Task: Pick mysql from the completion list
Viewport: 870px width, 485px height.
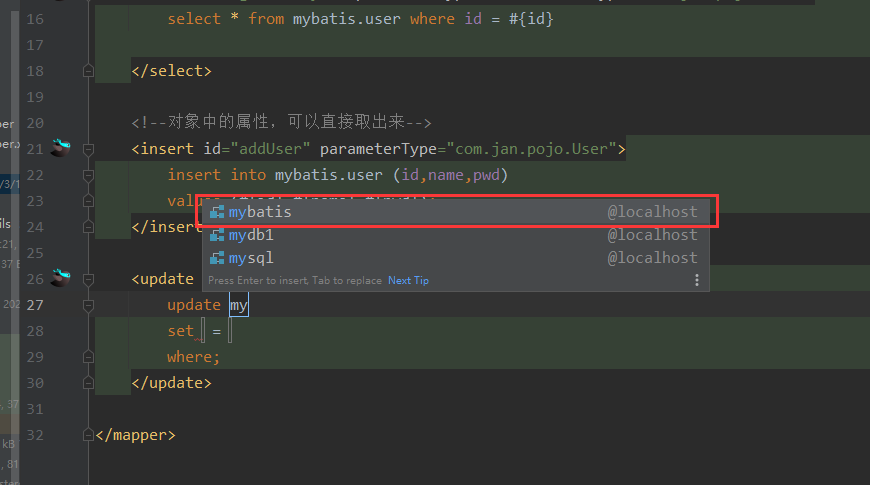Action: pyautogui.click(x=251, y=258)
